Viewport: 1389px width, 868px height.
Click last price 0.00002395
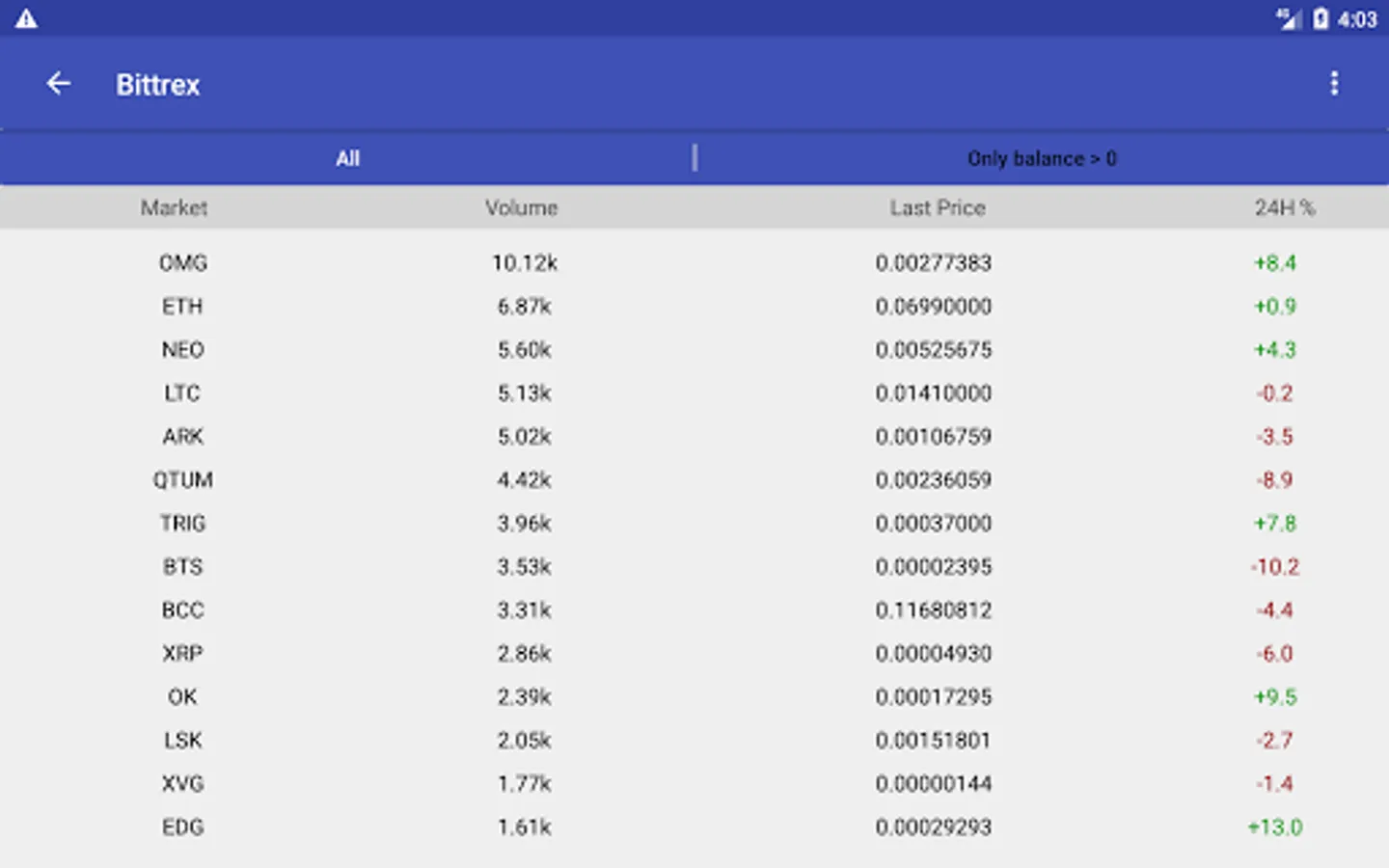click(934, 566)
